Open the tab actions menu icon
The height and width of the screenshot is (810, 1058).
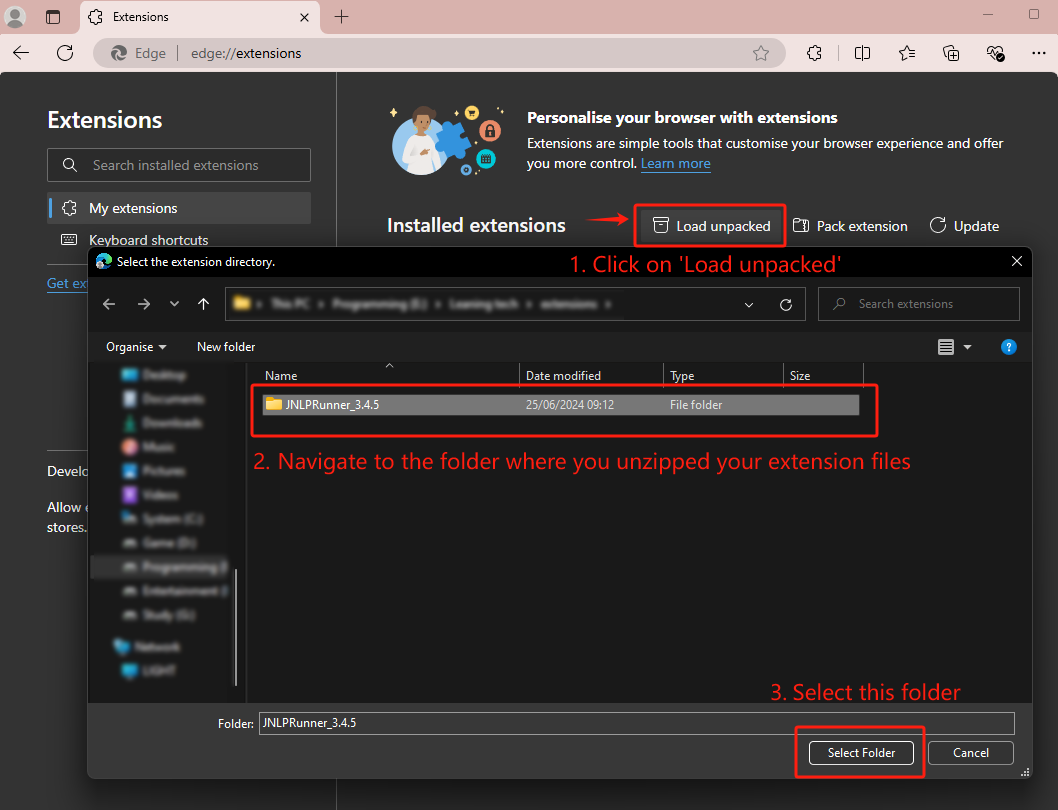tap(53, 17)
